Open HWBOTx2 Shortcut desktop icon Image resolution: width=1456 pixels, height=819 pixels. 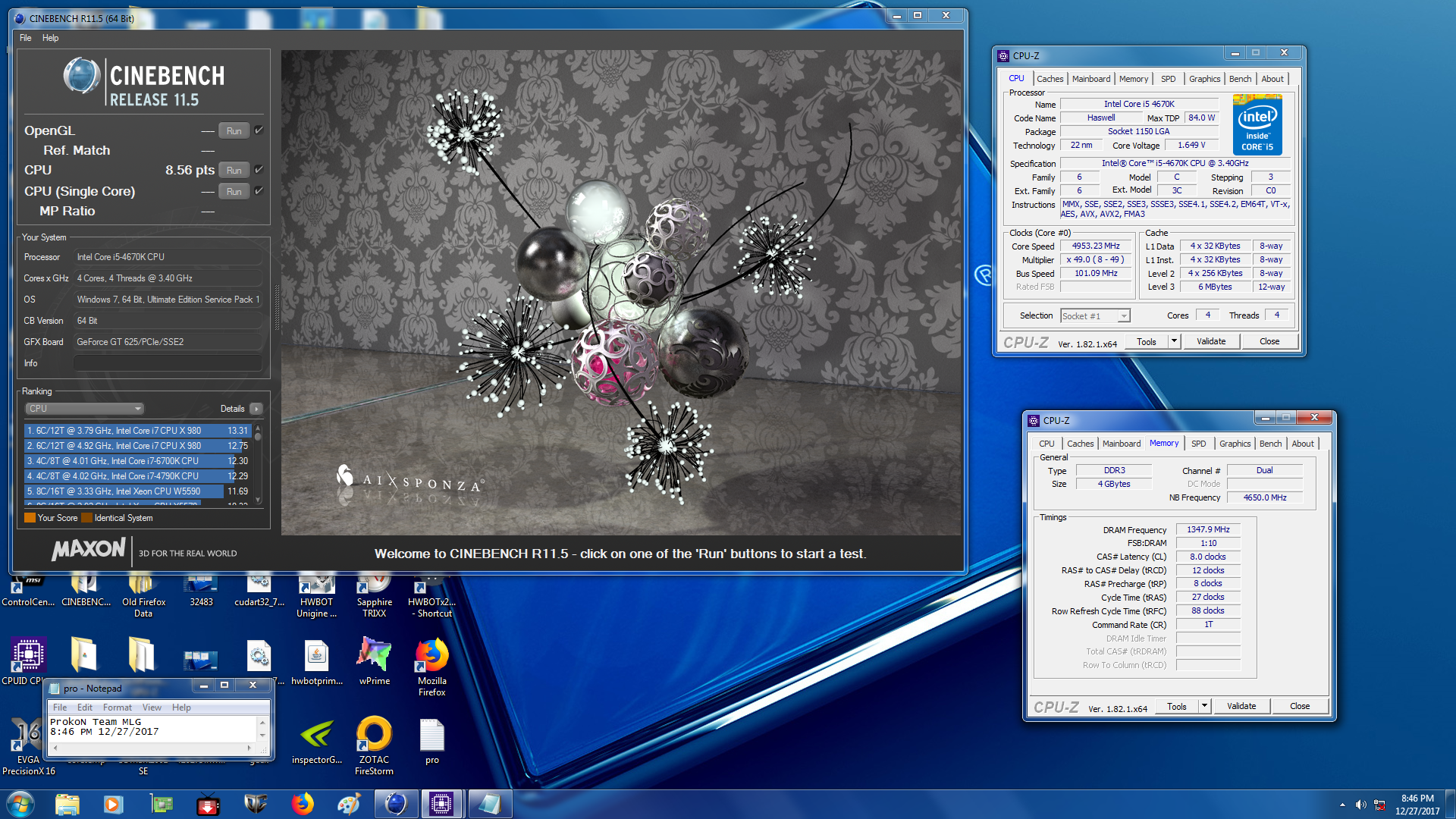click(x=431, y=596)
